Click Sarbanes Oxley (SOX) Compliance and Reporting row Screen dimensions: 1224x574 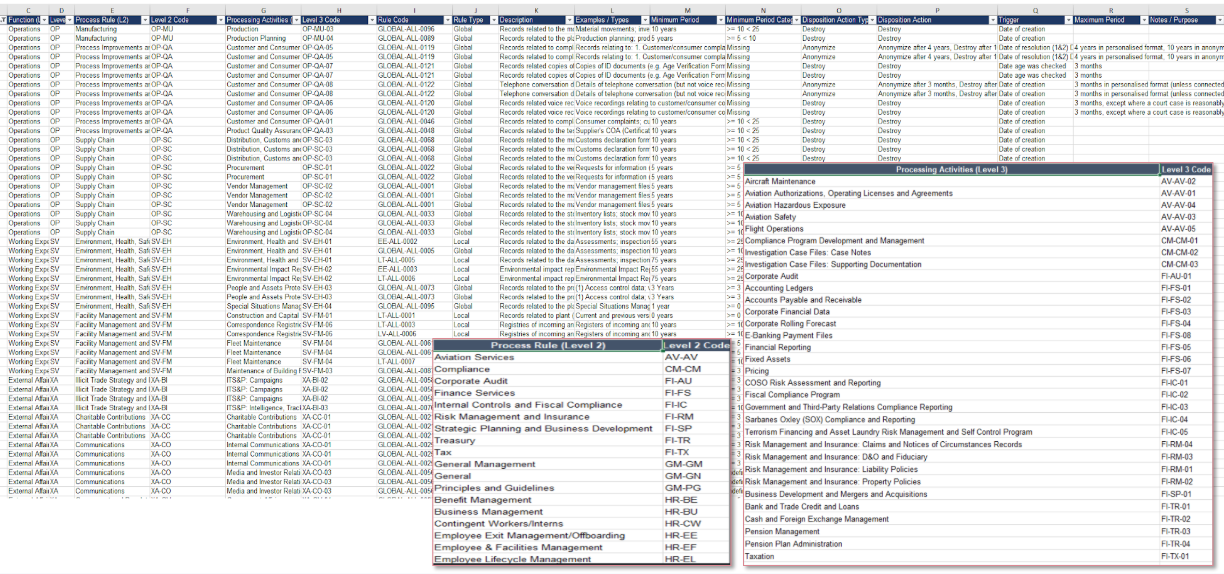click(951, 420)
